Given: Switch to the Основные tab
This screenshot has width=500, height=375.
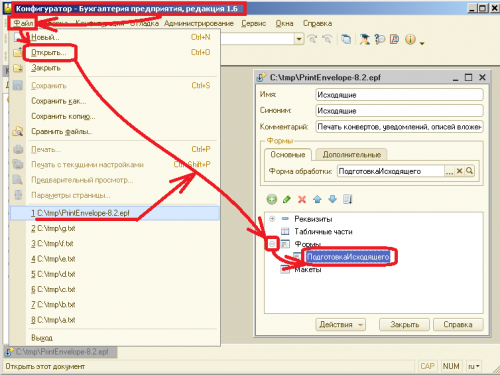Looking at the screenshot, I should point(288,155).
